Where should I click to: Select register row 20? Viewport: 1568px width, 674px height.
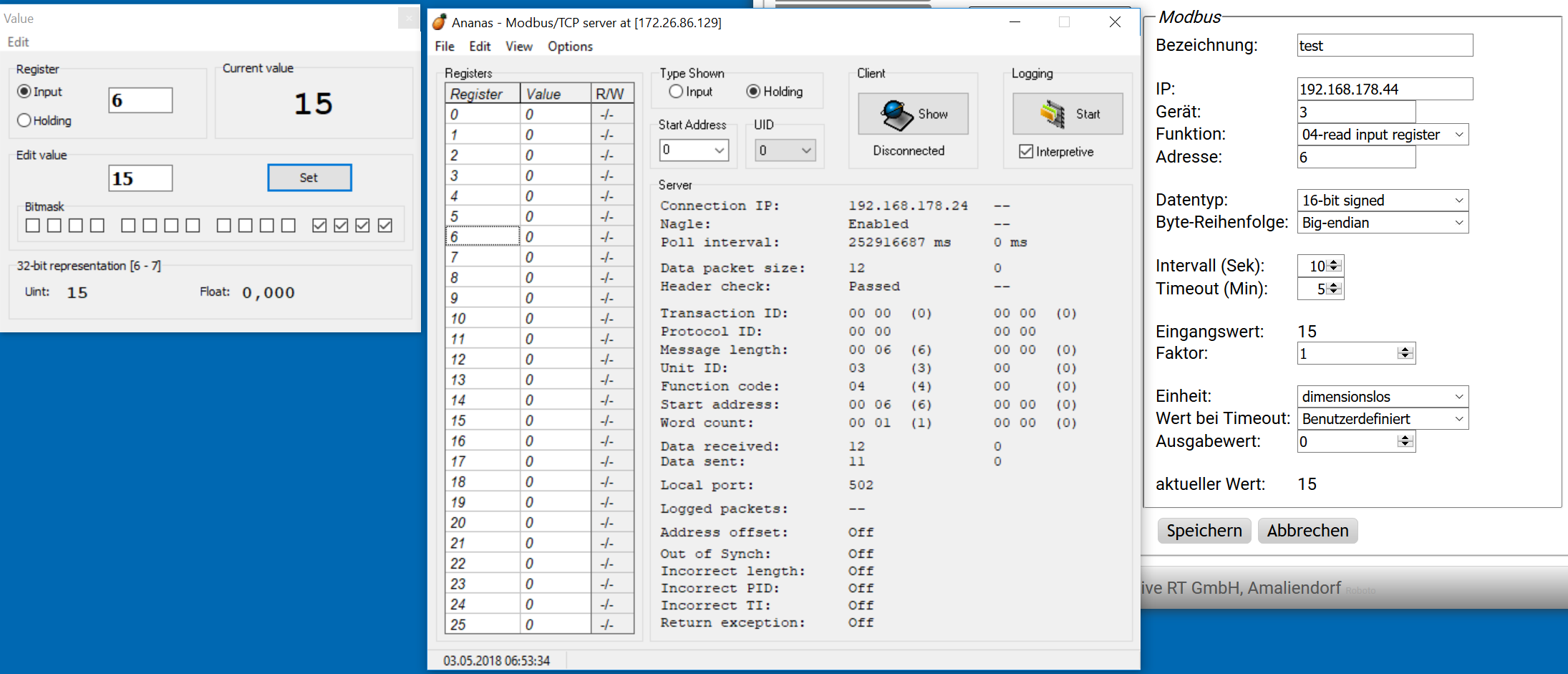[483, 522]
